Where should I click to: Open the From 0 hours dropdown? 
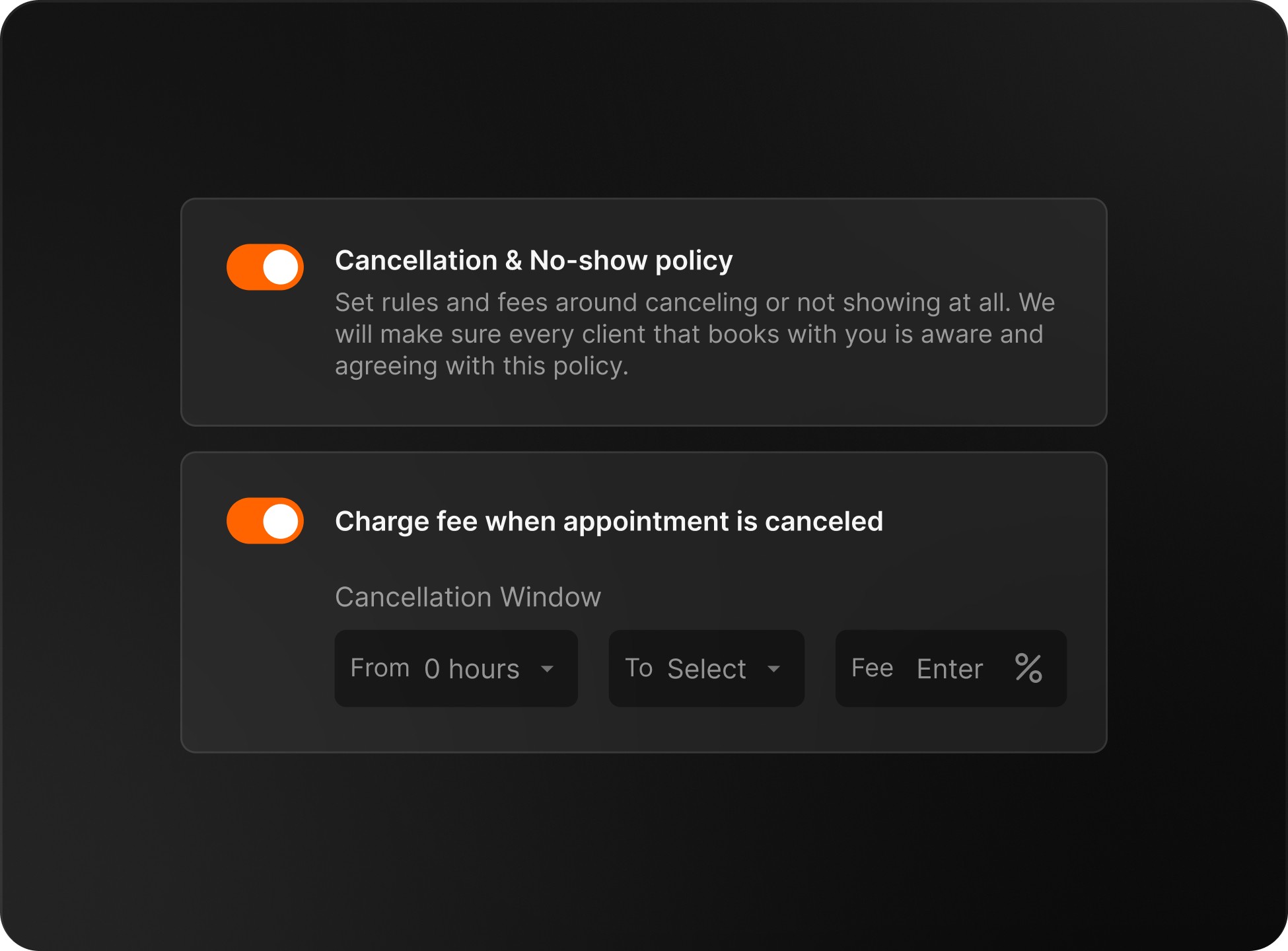(456, 668)
